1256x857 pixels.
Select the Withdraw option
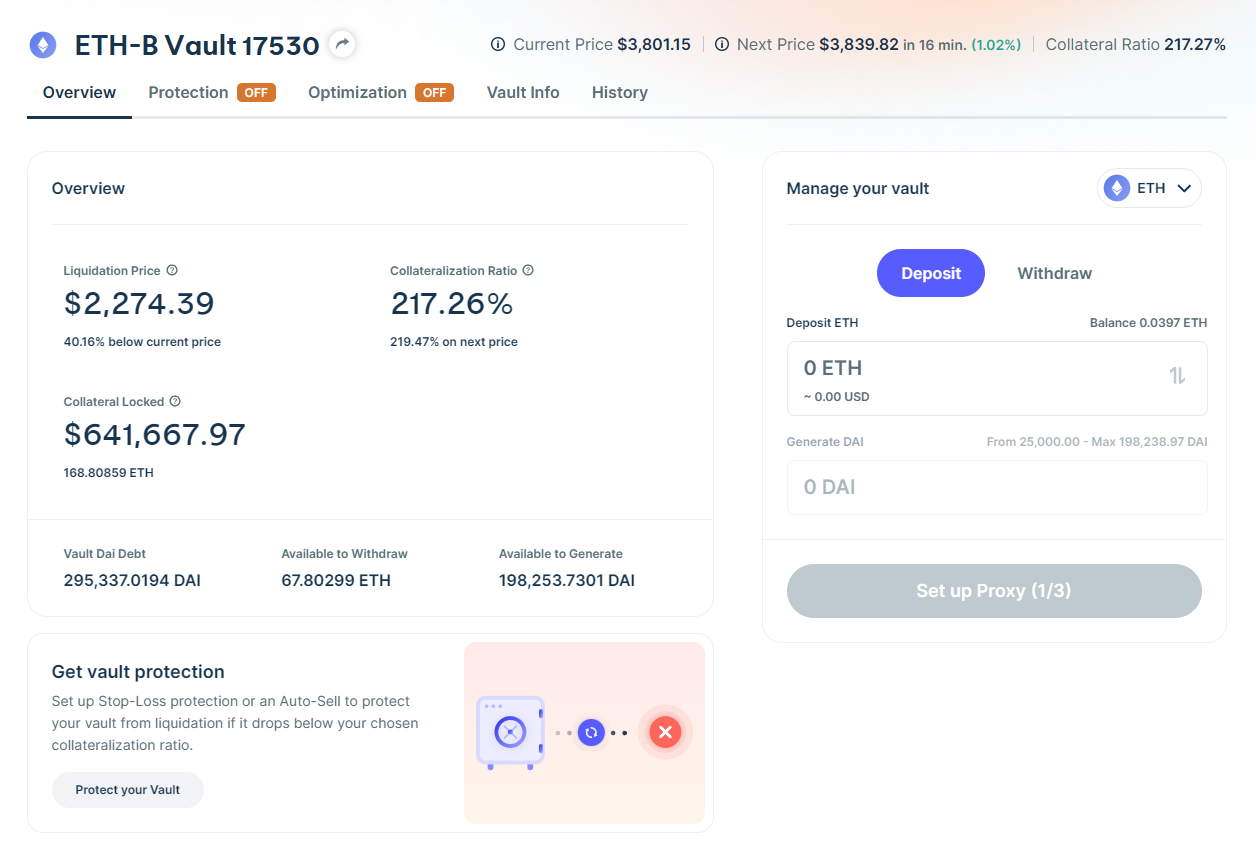tap(1054, 273)
